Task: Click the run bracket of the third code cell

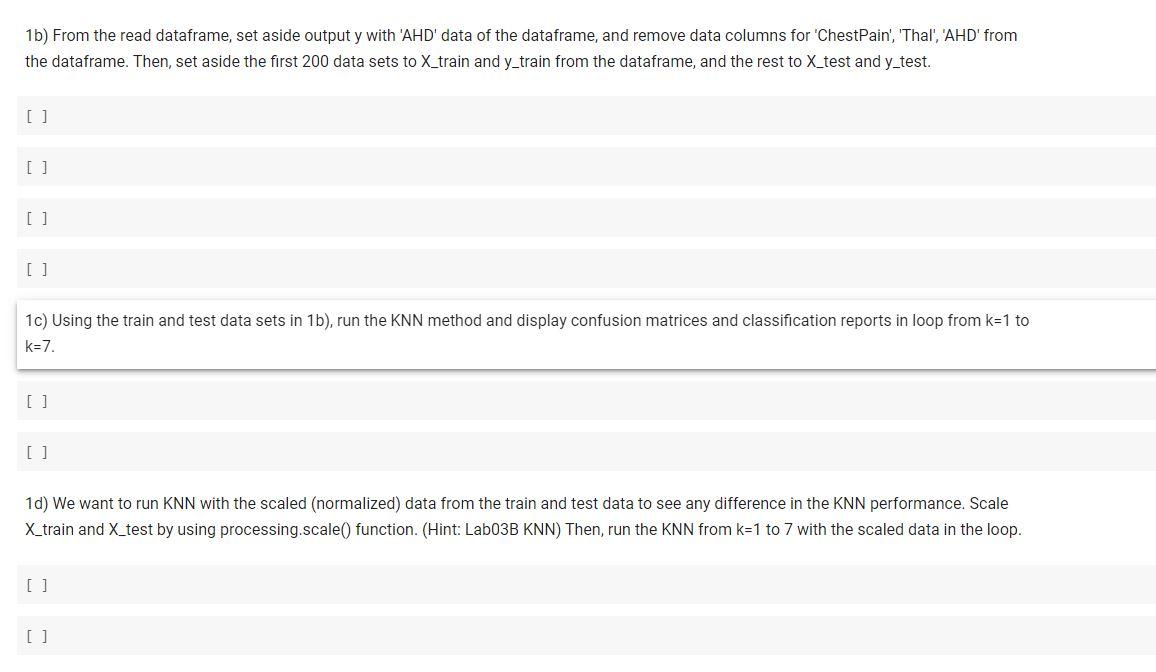Action: pyautogui.click(x=36, y=218)
